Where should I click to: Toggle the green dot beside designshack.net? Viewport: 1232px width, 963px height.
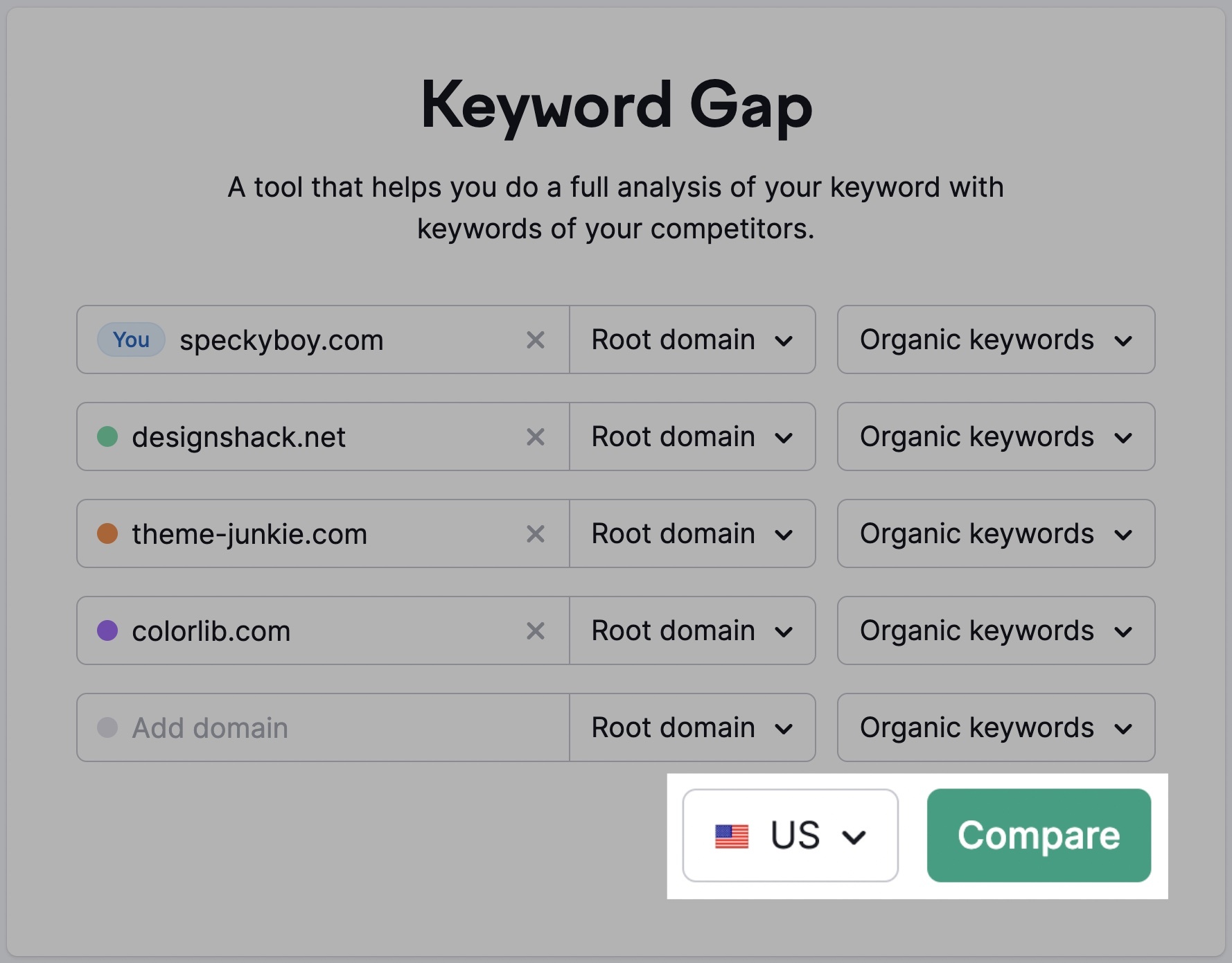click(x=108, y=437)
